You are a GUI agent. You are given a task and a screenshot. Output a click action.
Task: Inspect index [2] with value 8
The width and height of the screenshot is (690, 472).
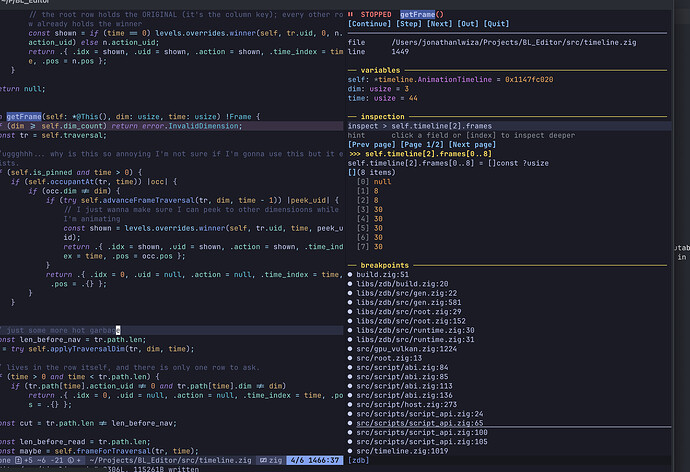367,200
